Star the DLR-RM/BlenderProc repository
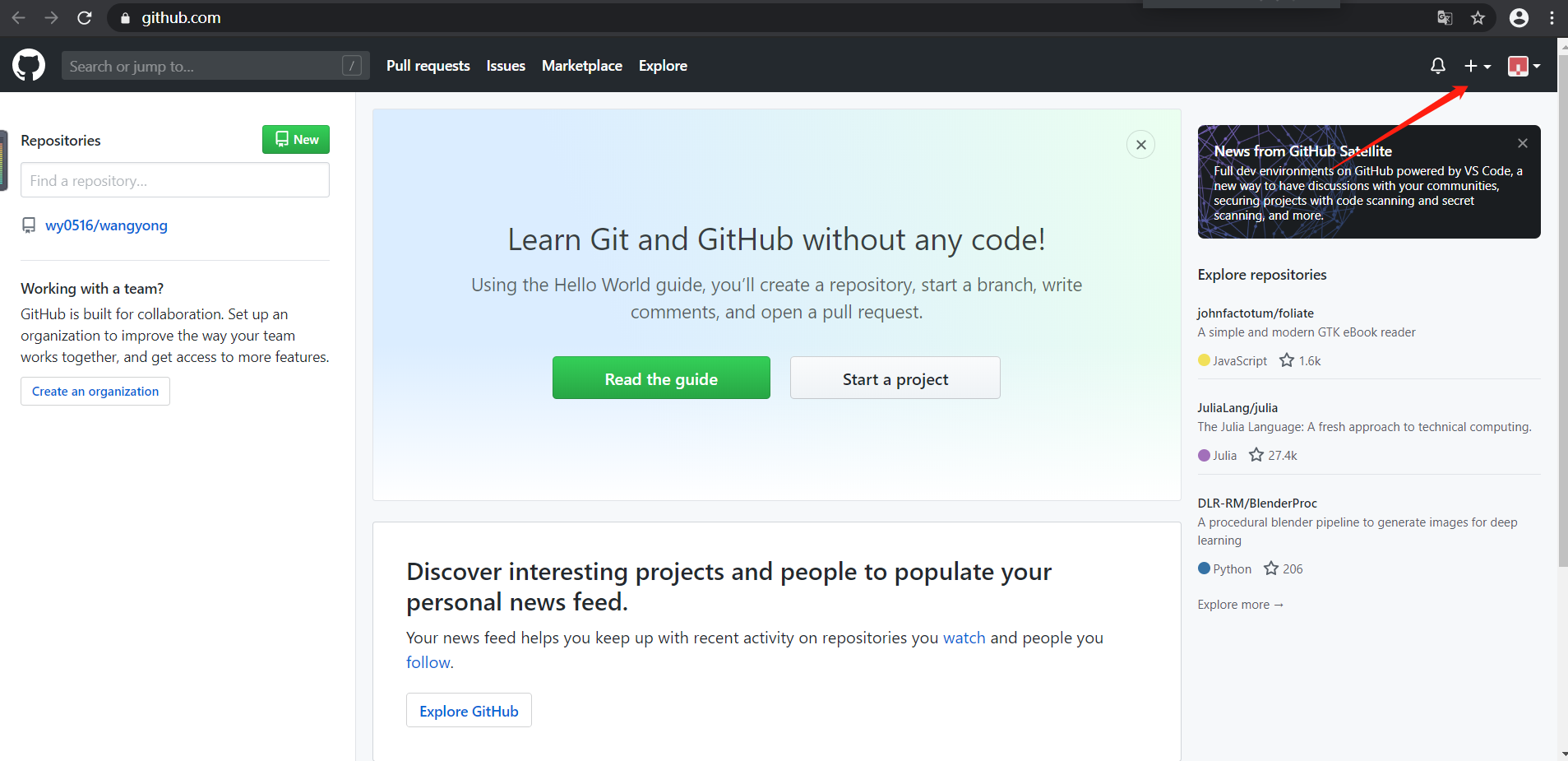 [1271, 568]
